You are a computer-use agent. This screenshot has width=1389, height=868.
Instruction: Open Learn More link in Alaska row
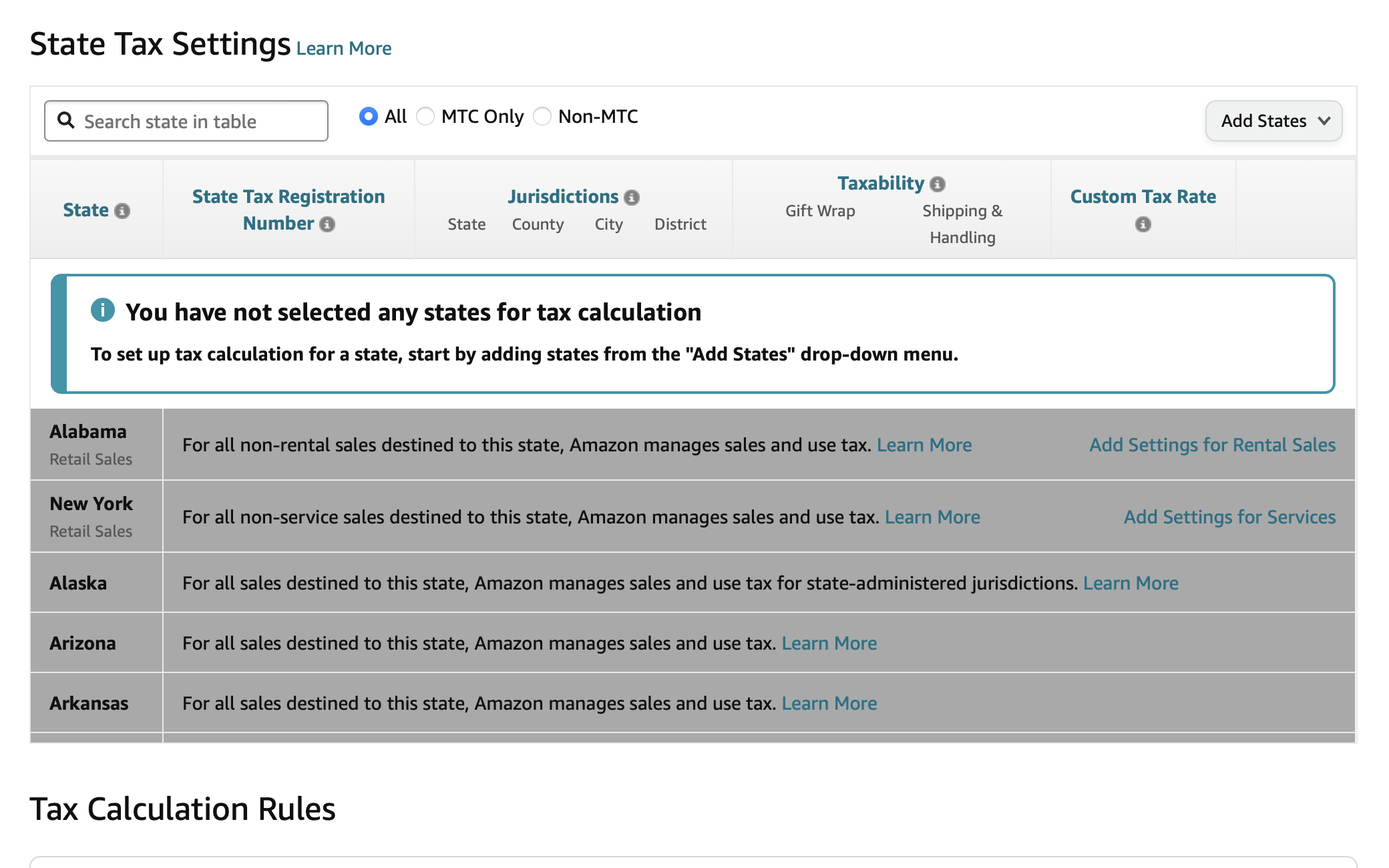(1131, 583)
